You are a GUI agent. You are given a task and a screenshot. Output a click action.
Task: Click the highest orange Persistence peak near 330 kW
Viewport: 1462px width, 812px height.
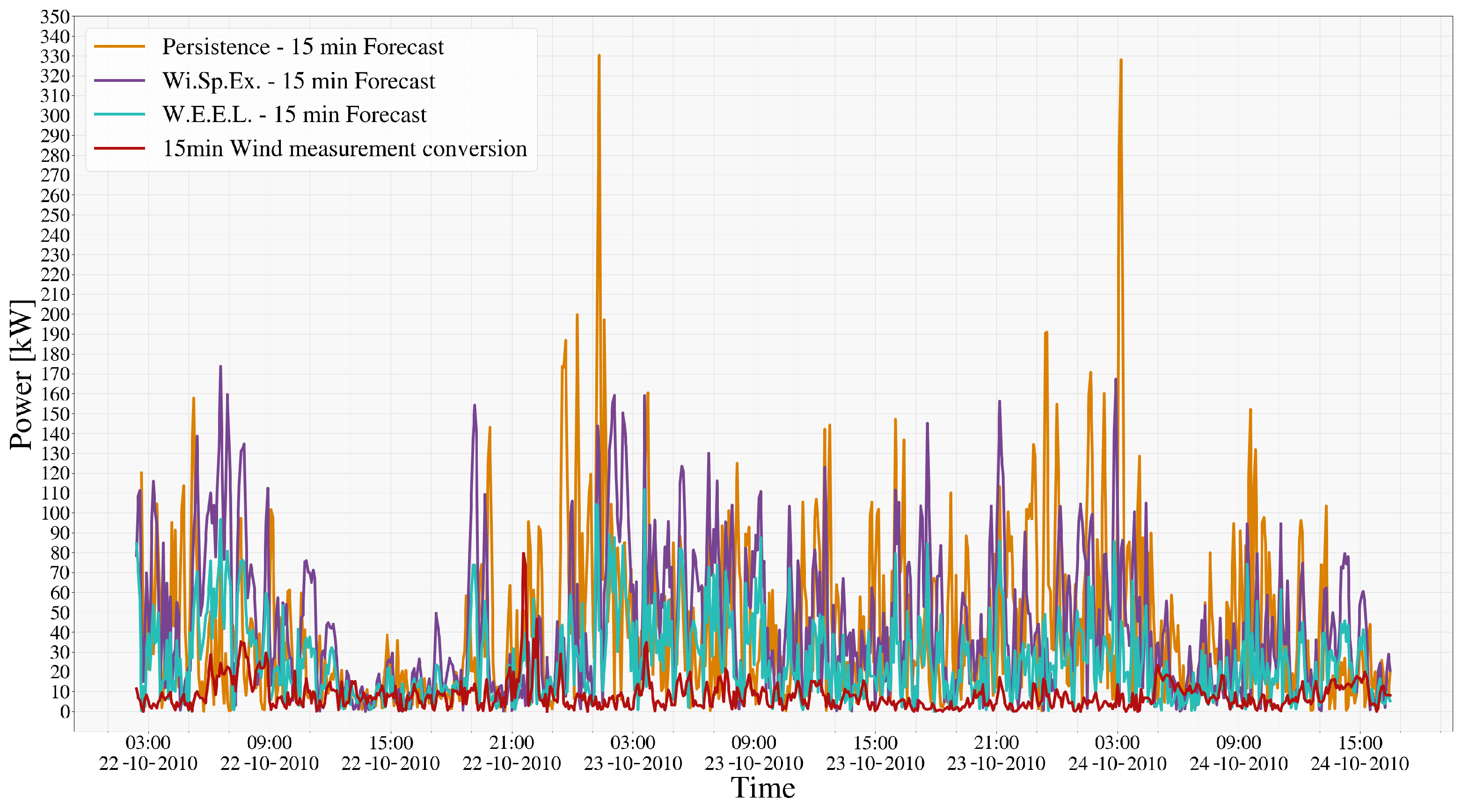[599, 57]
